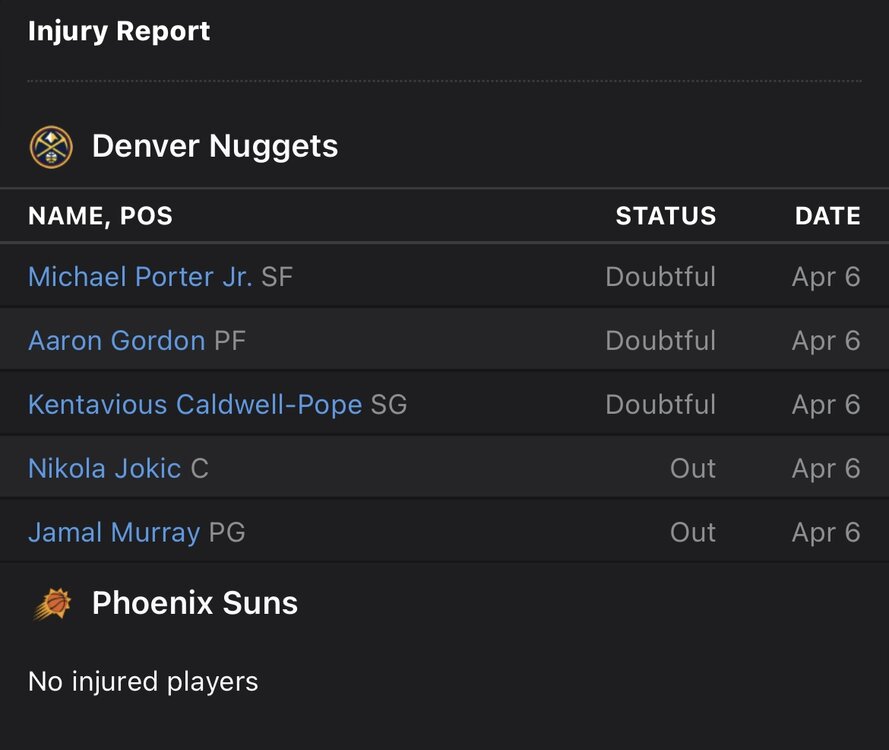The height and width of the screenshot is (750, 889).
Task: Click Nikola Jokic's Out status
Action: (692, 469)
